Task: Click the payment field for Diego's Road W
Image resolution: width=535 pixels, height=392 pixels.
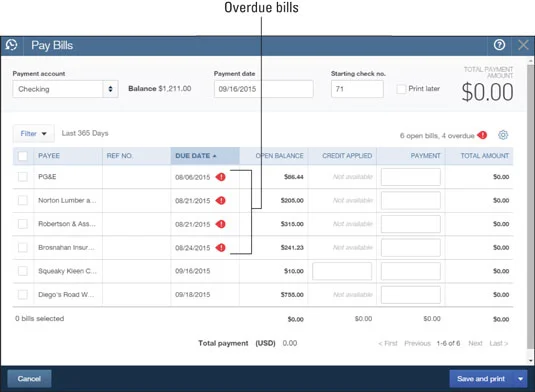Action: (411, 294)
